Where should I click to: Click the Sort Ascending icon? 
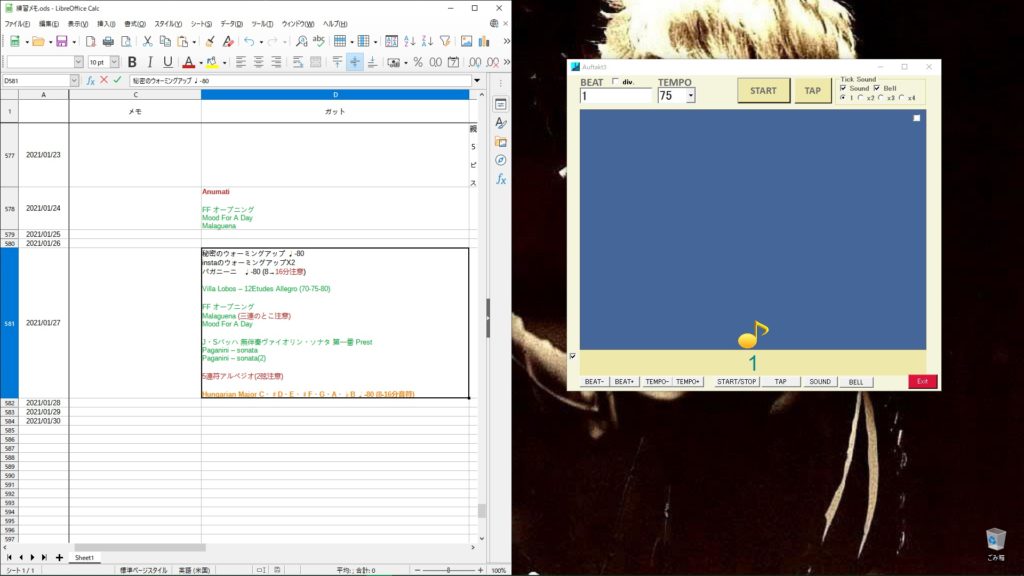[410, 41]
